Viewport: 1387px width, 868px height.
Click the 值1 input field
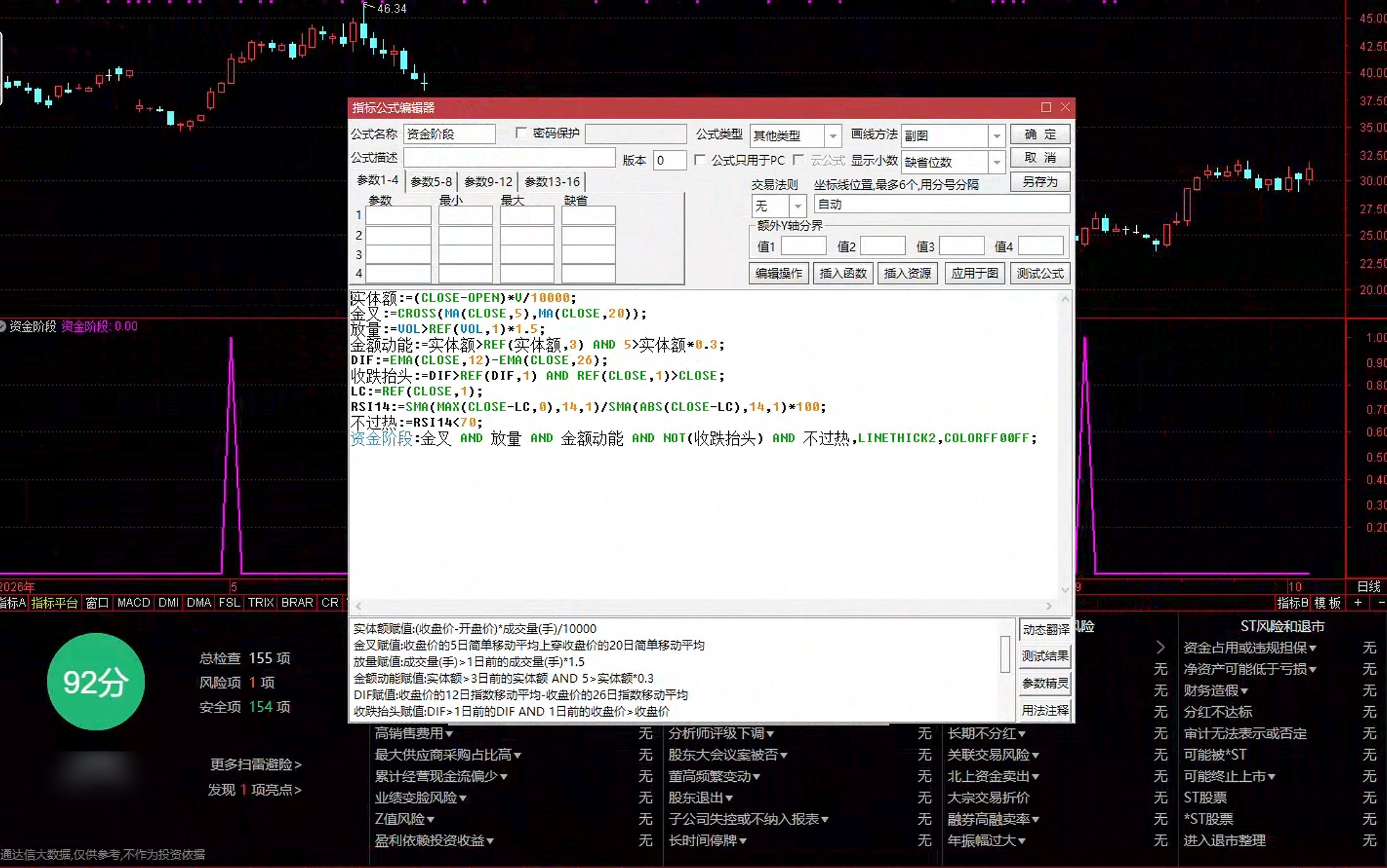(803, 246)
